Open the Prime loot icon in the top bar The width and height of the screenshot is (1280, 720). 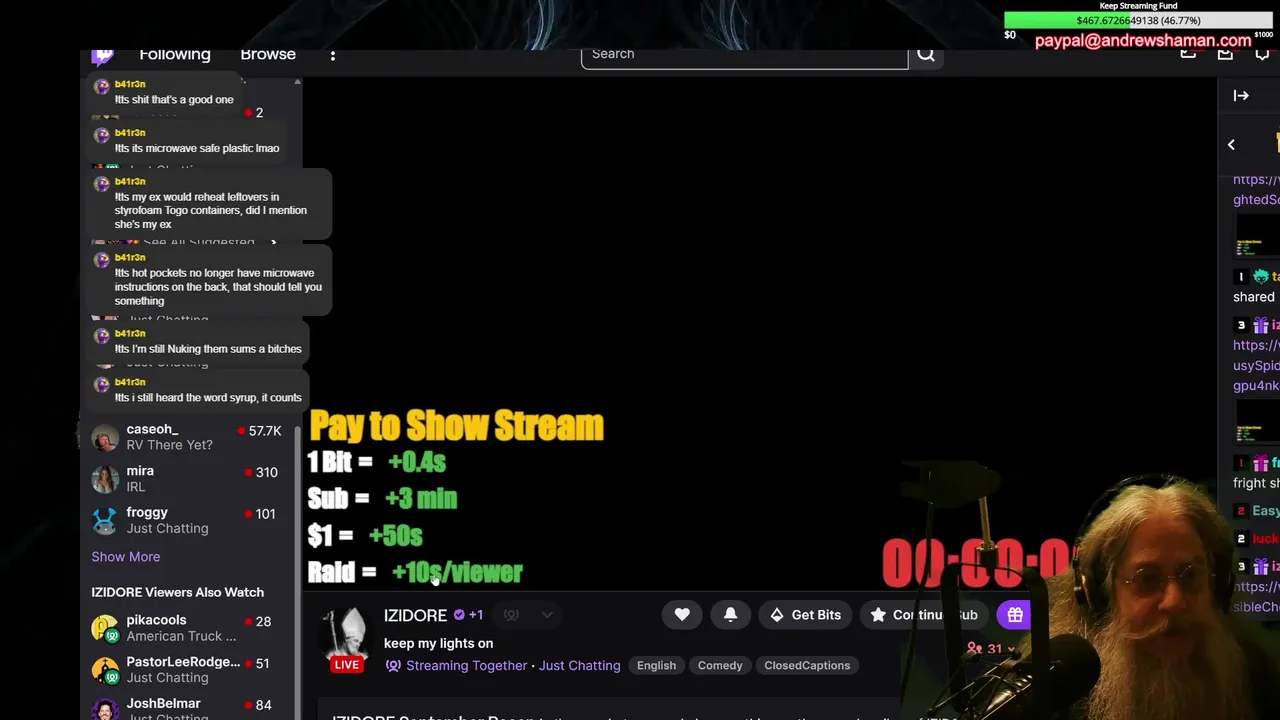pos(1188,55)
